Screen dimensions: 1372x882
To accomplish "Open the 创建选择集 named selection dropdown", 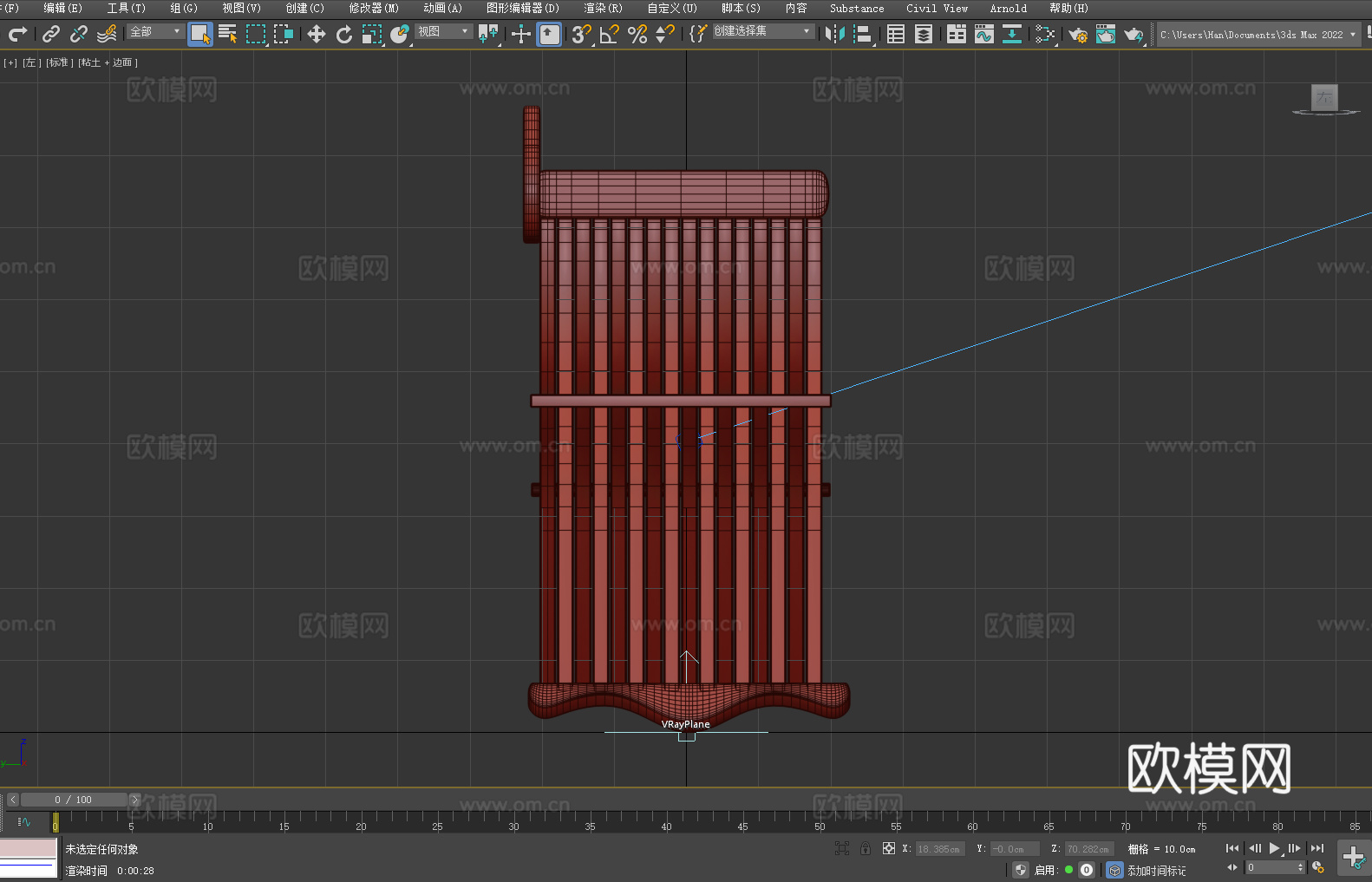I will pyautogui.click(x=763, y=31).
